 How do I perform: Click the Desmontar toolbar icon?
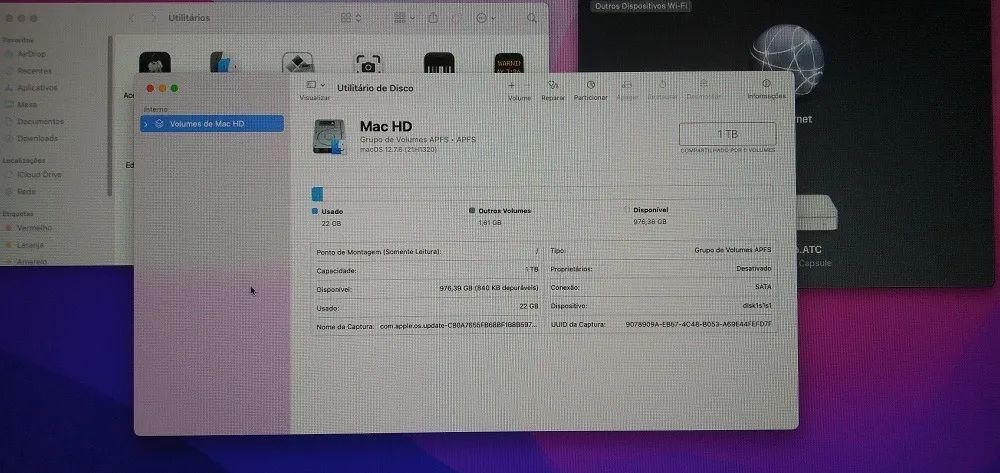703,85
